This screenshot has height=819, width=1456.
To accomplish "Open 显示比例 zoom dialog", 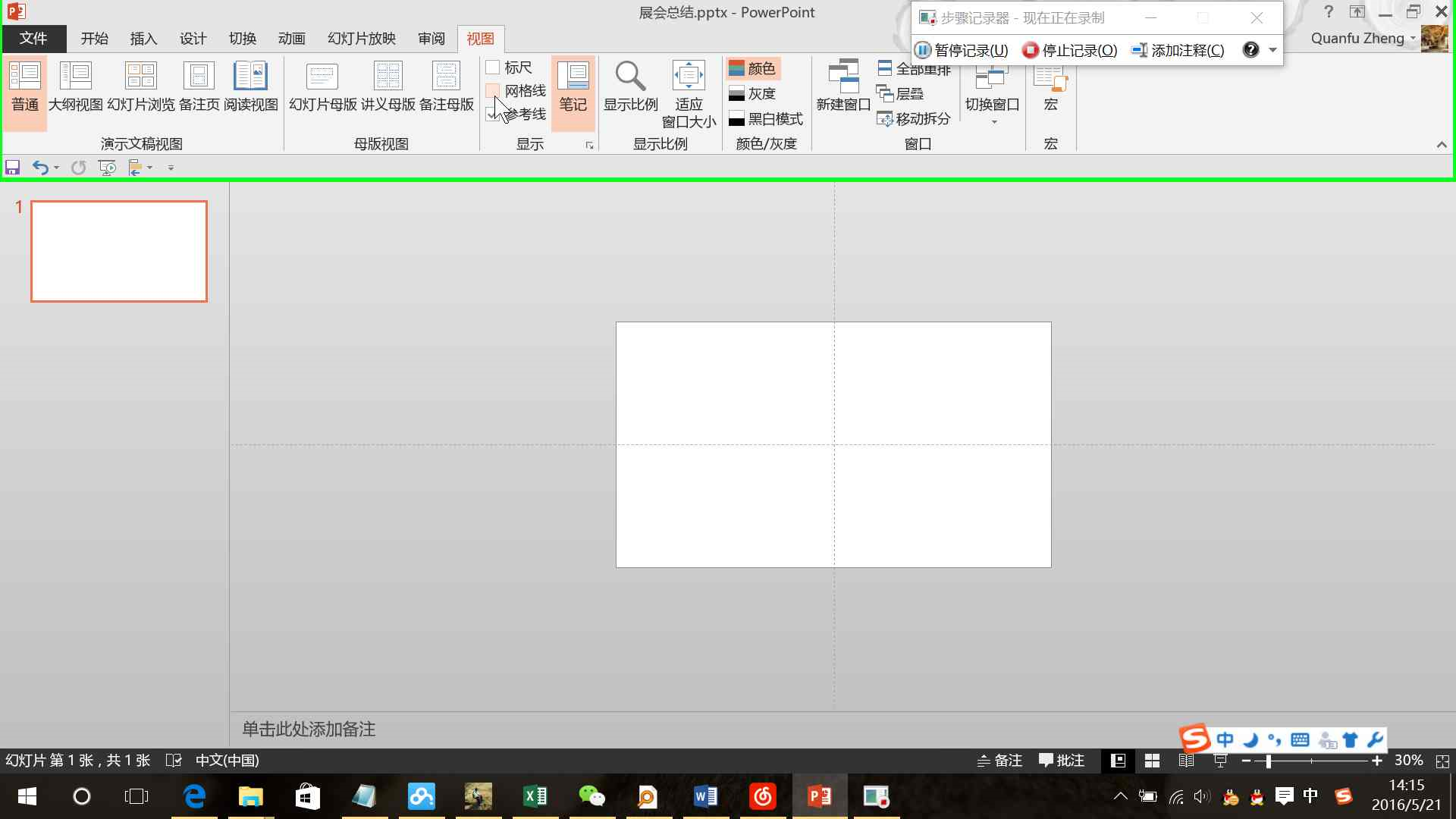I will point(630,87).
